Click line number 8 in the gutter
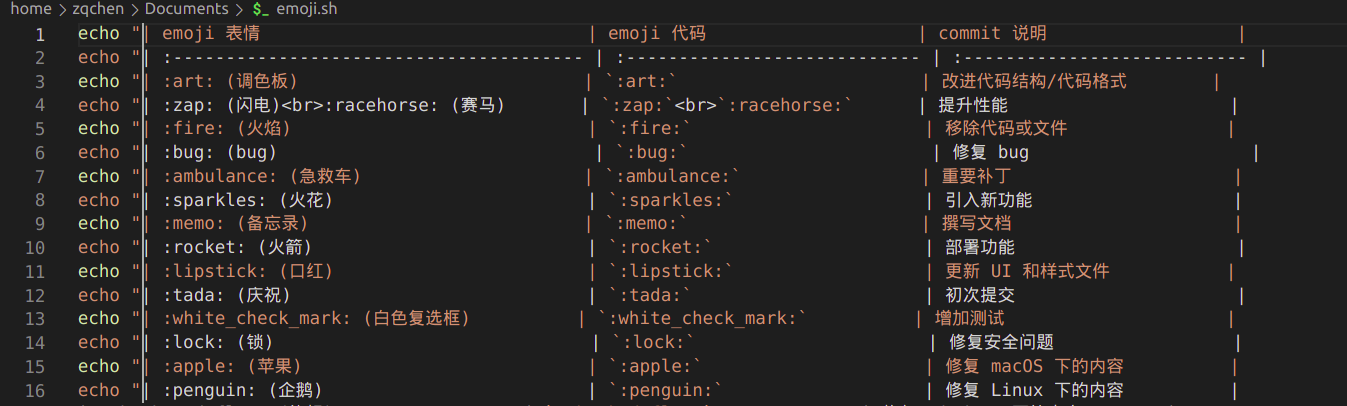1347x406 pixels. click(x=40, y=200)
